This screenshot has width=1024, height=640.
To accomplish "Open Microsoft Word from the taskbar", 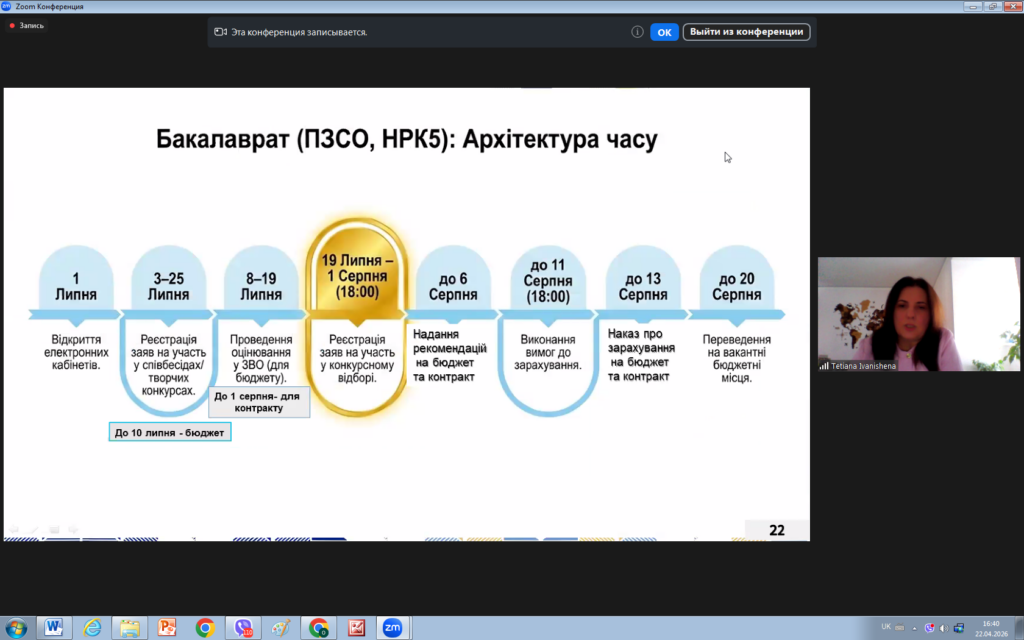I will click(x=54, y=627).
